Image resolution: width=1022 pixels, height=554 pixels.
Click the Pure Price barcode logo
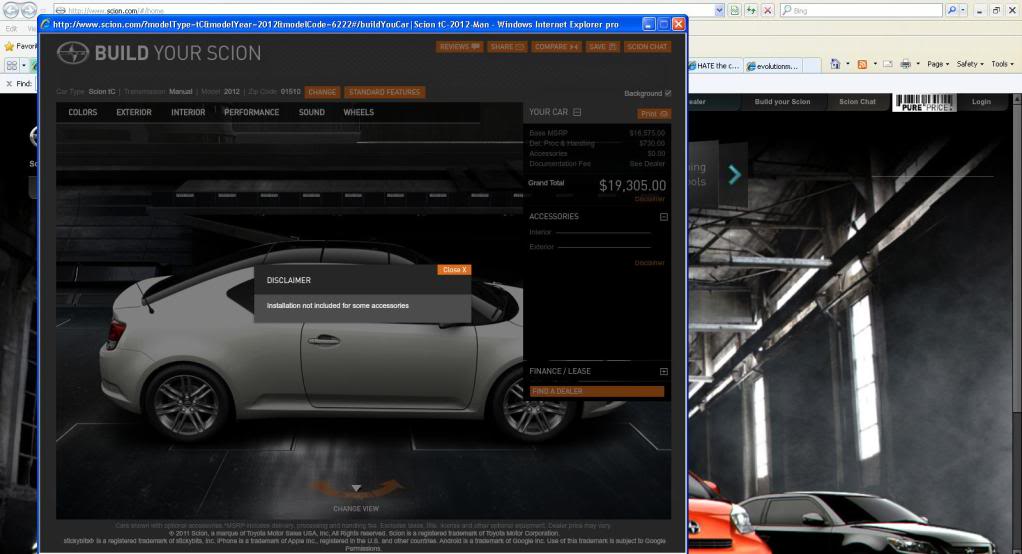[924, 102]
